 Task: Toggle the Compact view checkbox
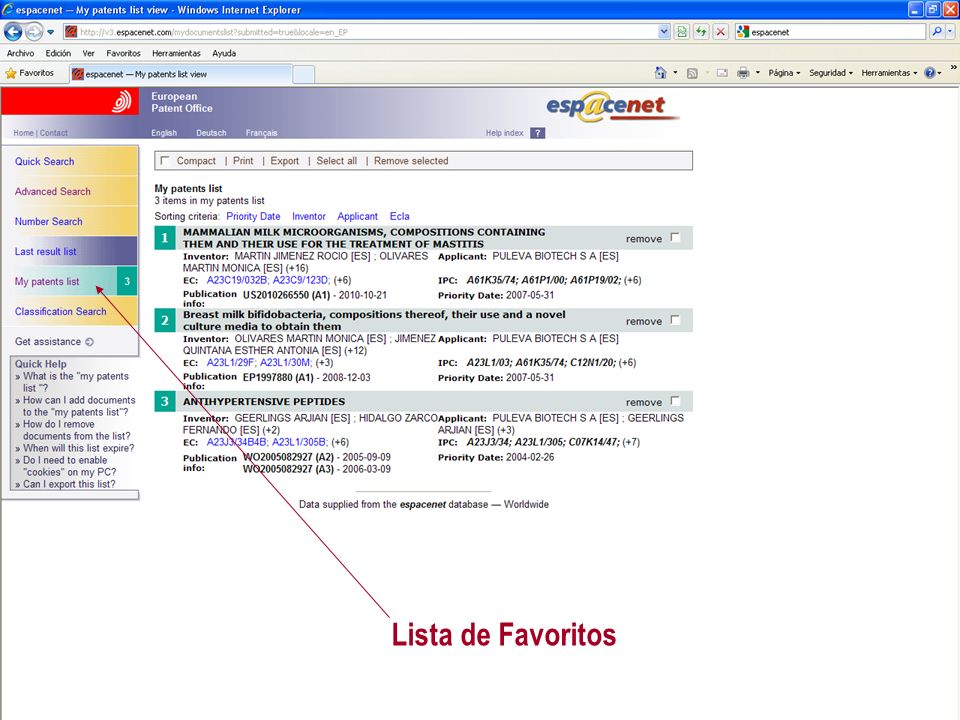coord(164,160)
